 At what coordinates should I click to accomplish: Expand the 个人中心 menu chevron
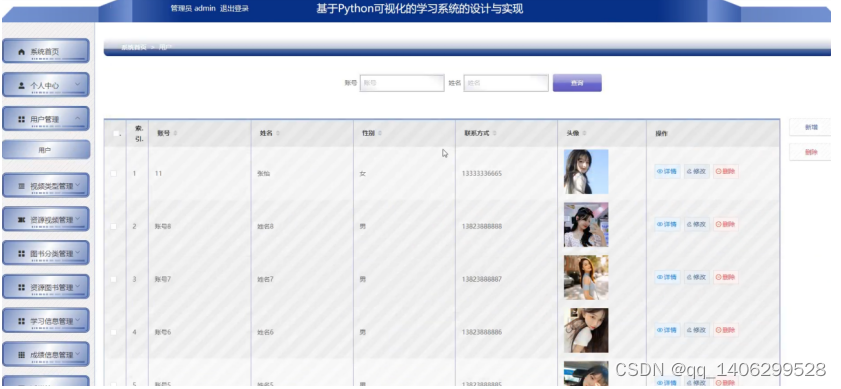(x=78, y=84)
